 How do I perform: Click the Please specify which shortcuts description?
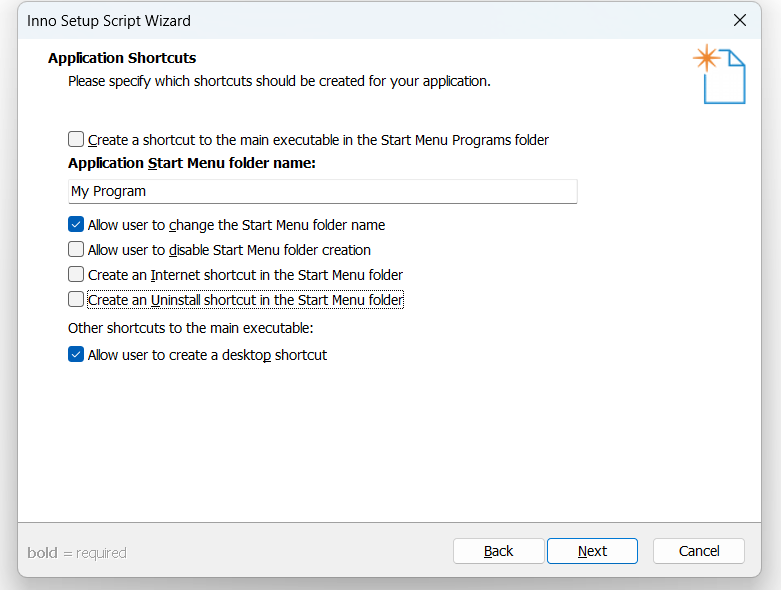[x=279, y=81]
